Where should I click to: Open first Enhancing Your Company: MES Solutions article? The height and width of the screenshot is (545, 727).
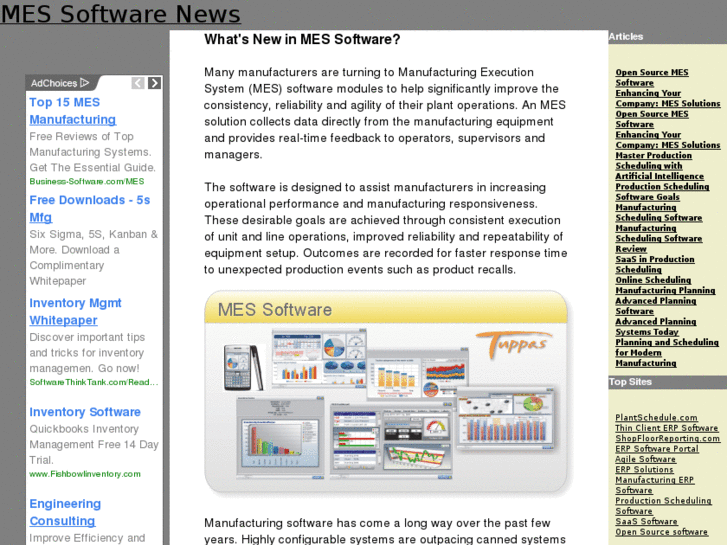[x=668, y=98]
